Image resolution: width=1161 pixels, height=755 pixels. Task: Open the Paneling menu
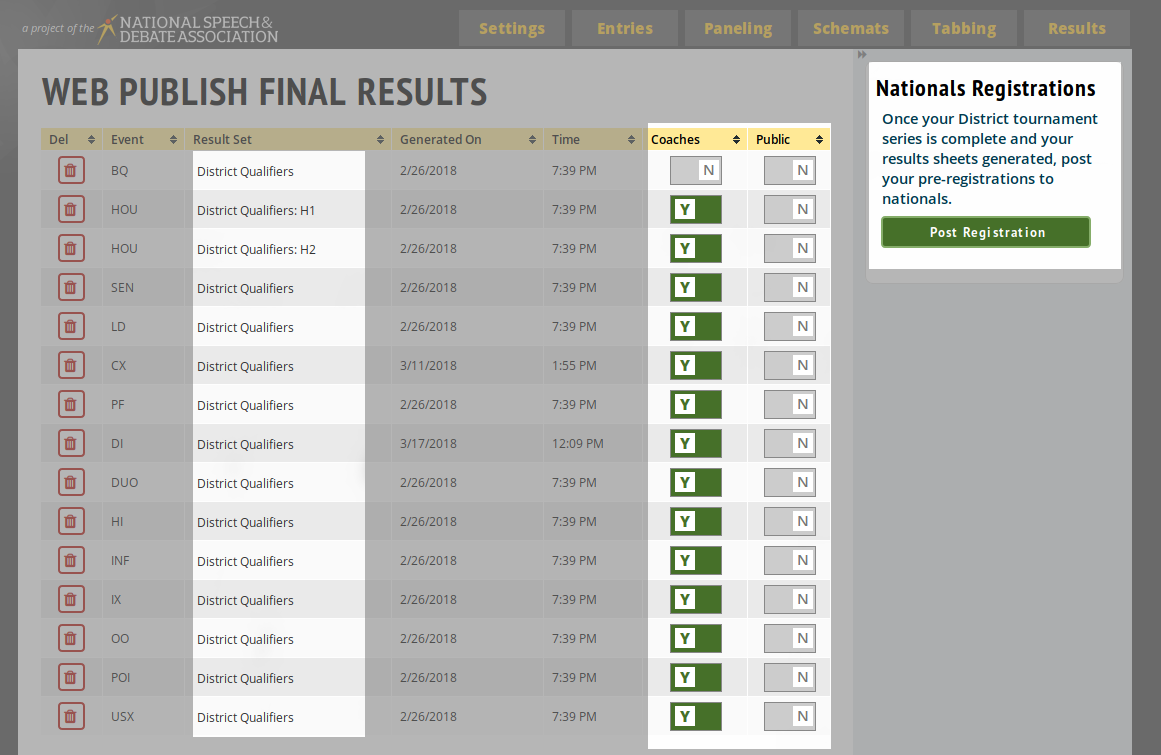[x=737, y=28]
